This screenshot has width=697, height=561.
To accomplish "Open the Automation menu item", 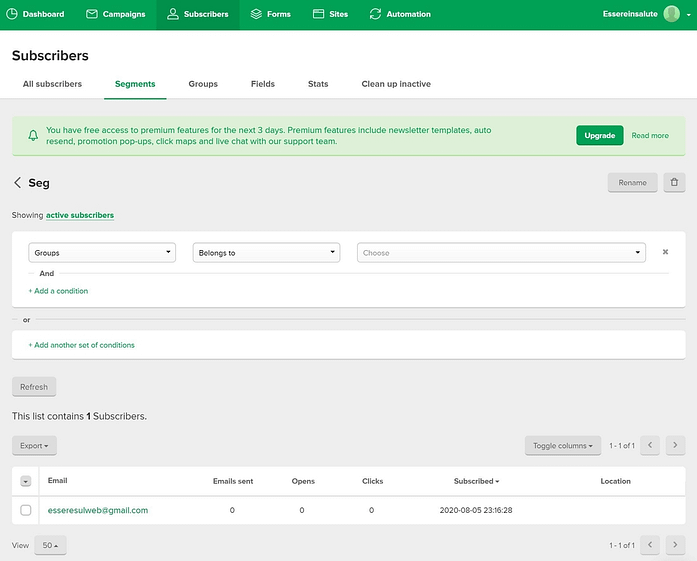I will (x=400, y=14).
